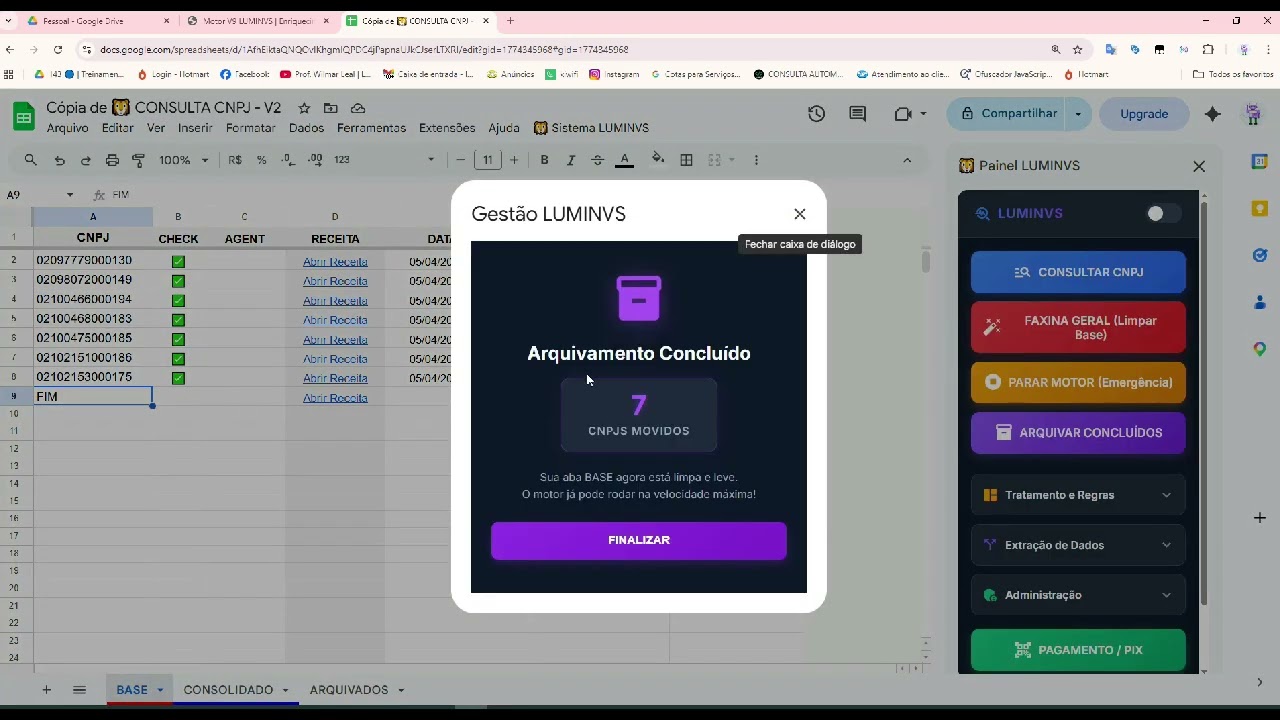The height and width of the screenshot is (720, 1280).
Task: Toggle the checkbox for CNPJ 02100475000185
Action: click(x=178, y=339)
